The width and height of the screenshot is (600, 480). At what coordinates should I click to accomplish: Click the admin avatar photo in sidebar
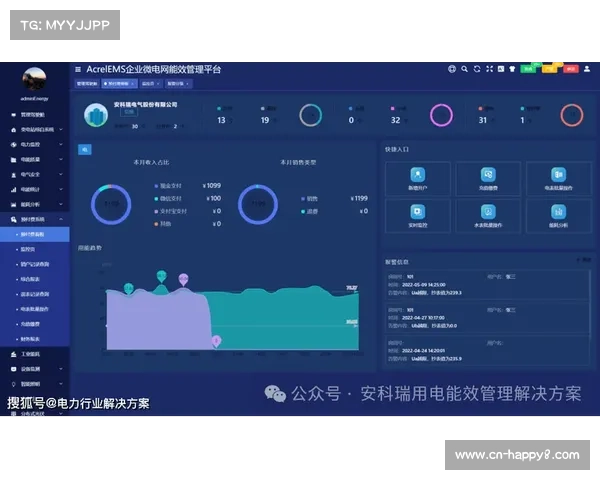(34, 79)
